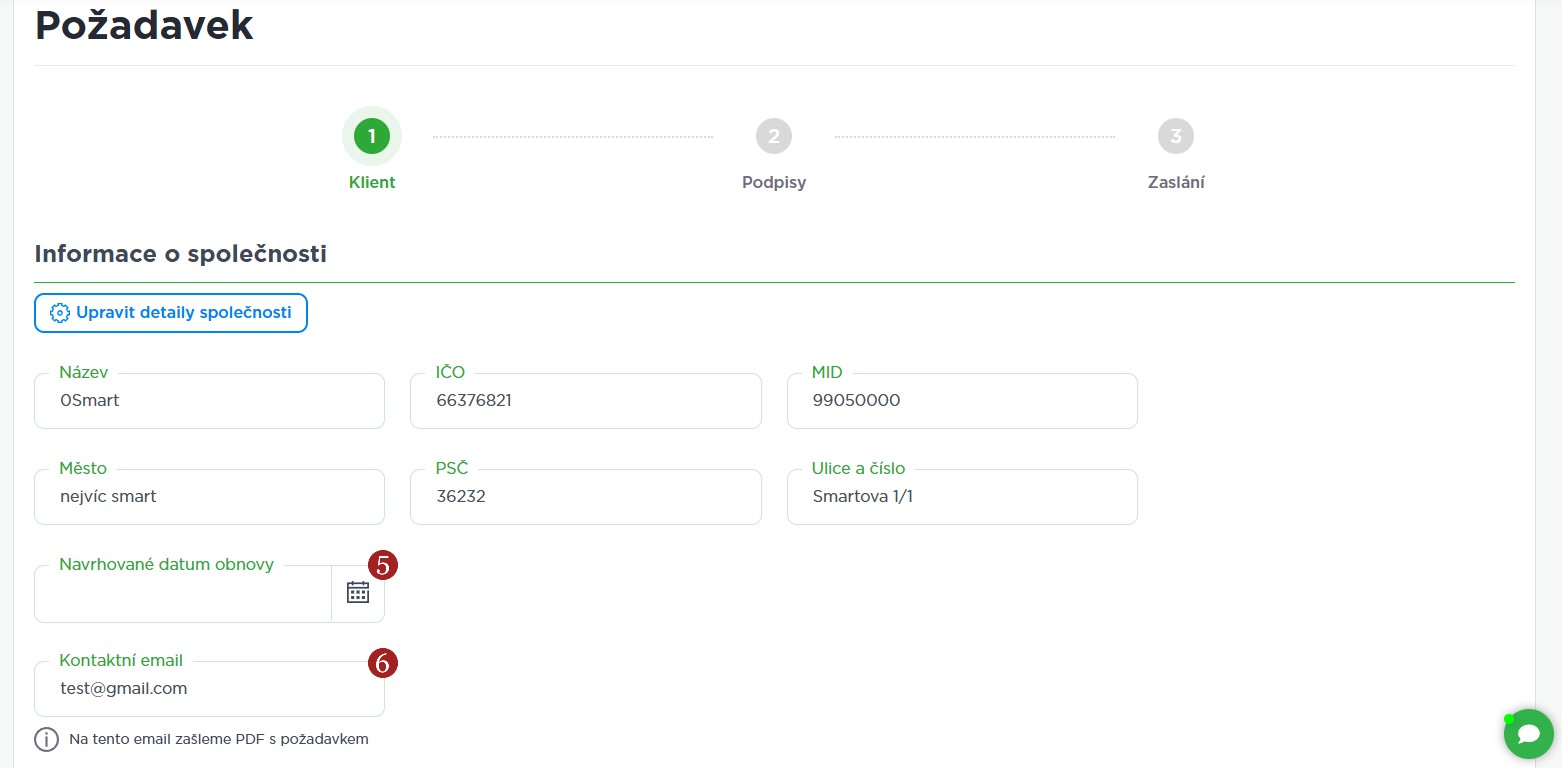This screenshot has width=1562, height=768.
Task: Select the Klient step label
Action: tap(372, 183)
